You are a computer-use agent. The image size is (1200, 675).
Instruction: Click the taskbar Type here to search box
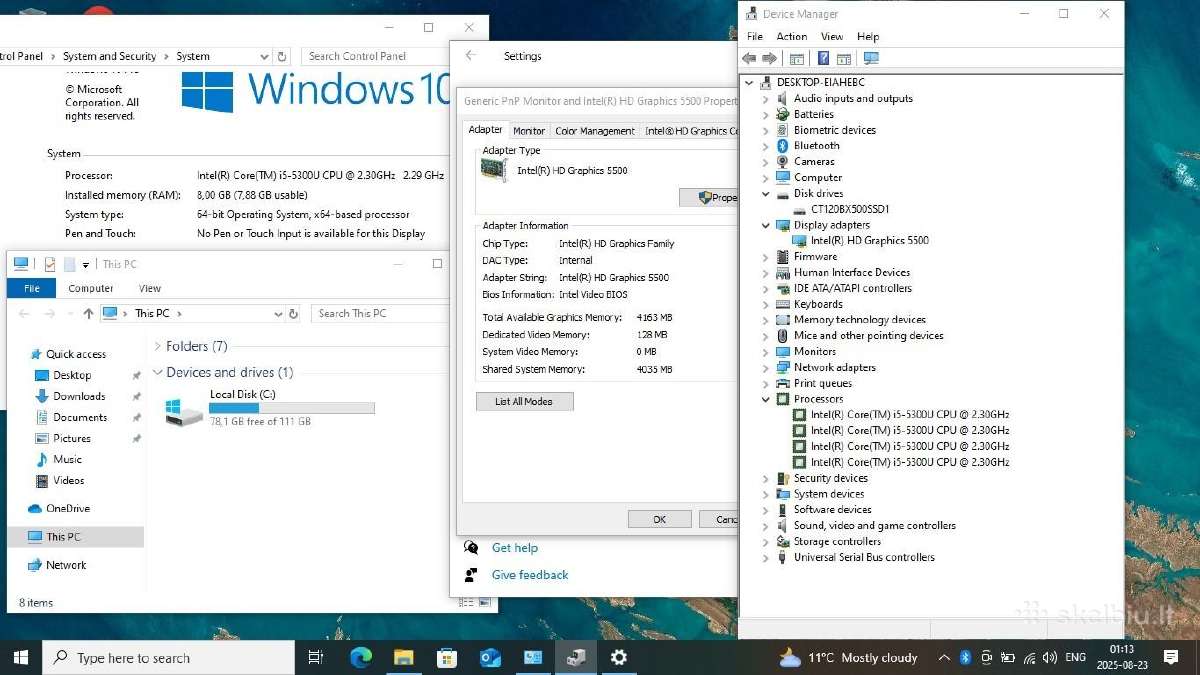pos(169,657)
